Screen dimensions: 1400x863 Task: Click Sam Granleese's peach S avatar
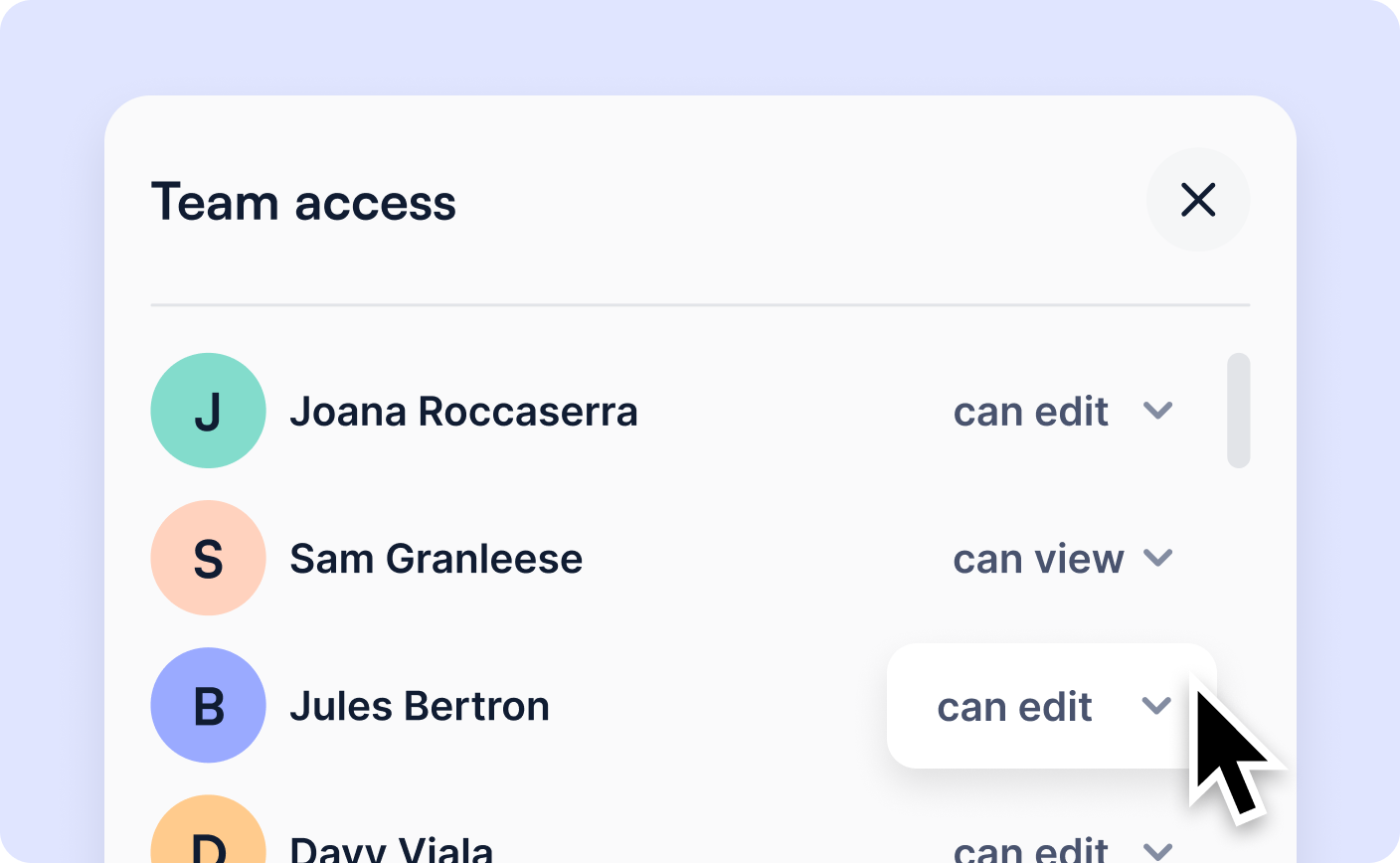(208, 558)
